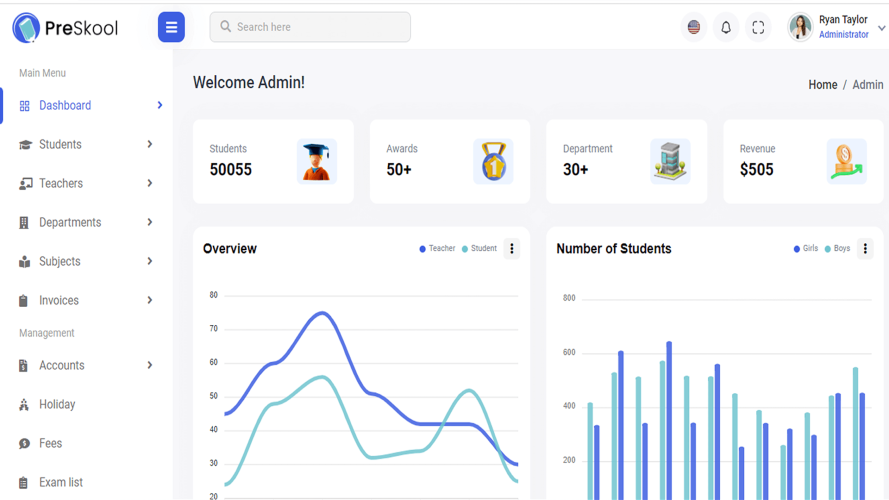Click the PreSkool logo
The height and width of the screenshot is (500, 889).
(x=65, y=27)
